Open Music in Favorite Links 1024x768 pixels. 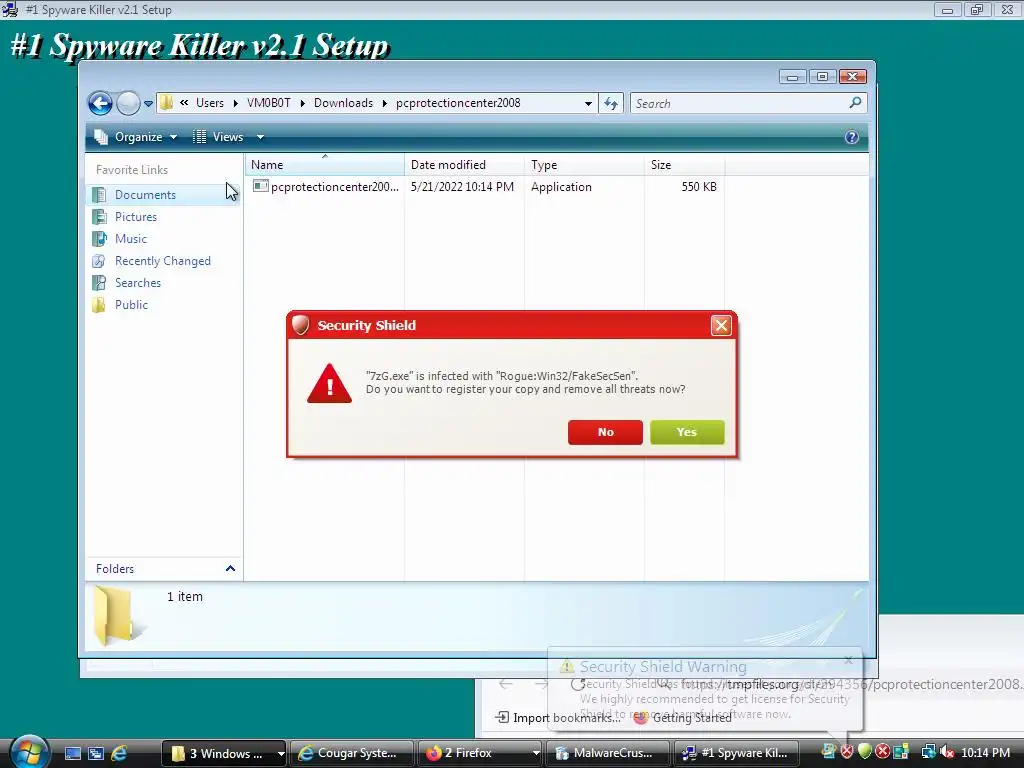tap(131, 239)
